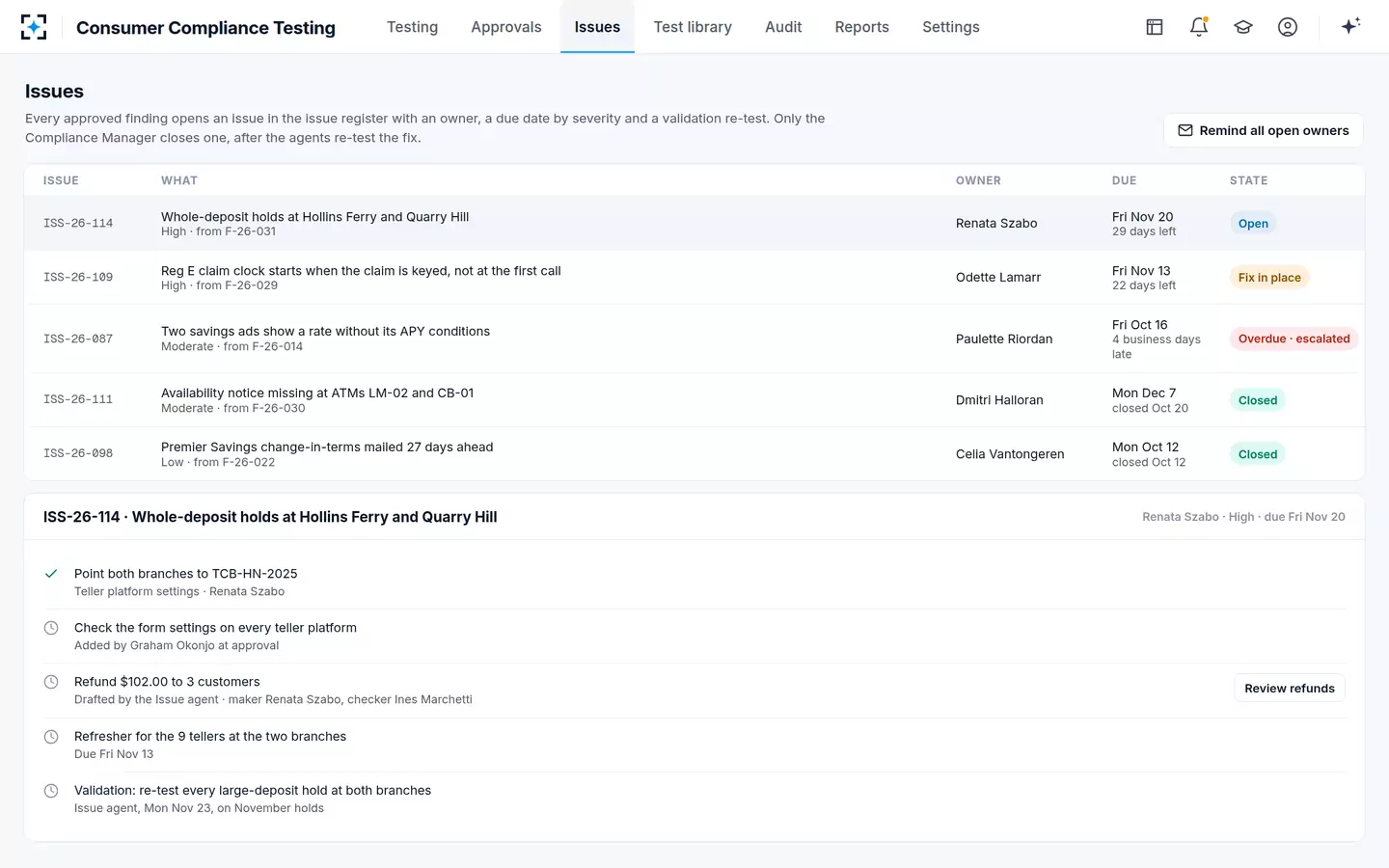Click the STATE column header
Image resolution: width=1389 pixels, height=868 pixels.
[1248, 180]
